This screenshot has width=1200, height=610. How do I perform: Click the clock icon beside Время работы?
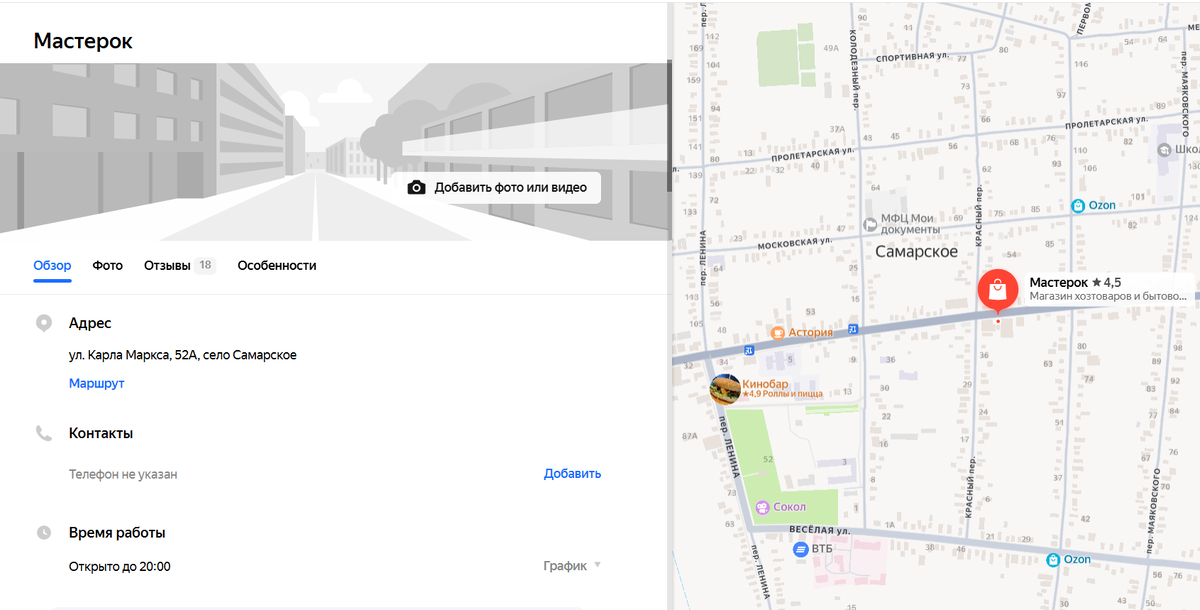point(43,533)
